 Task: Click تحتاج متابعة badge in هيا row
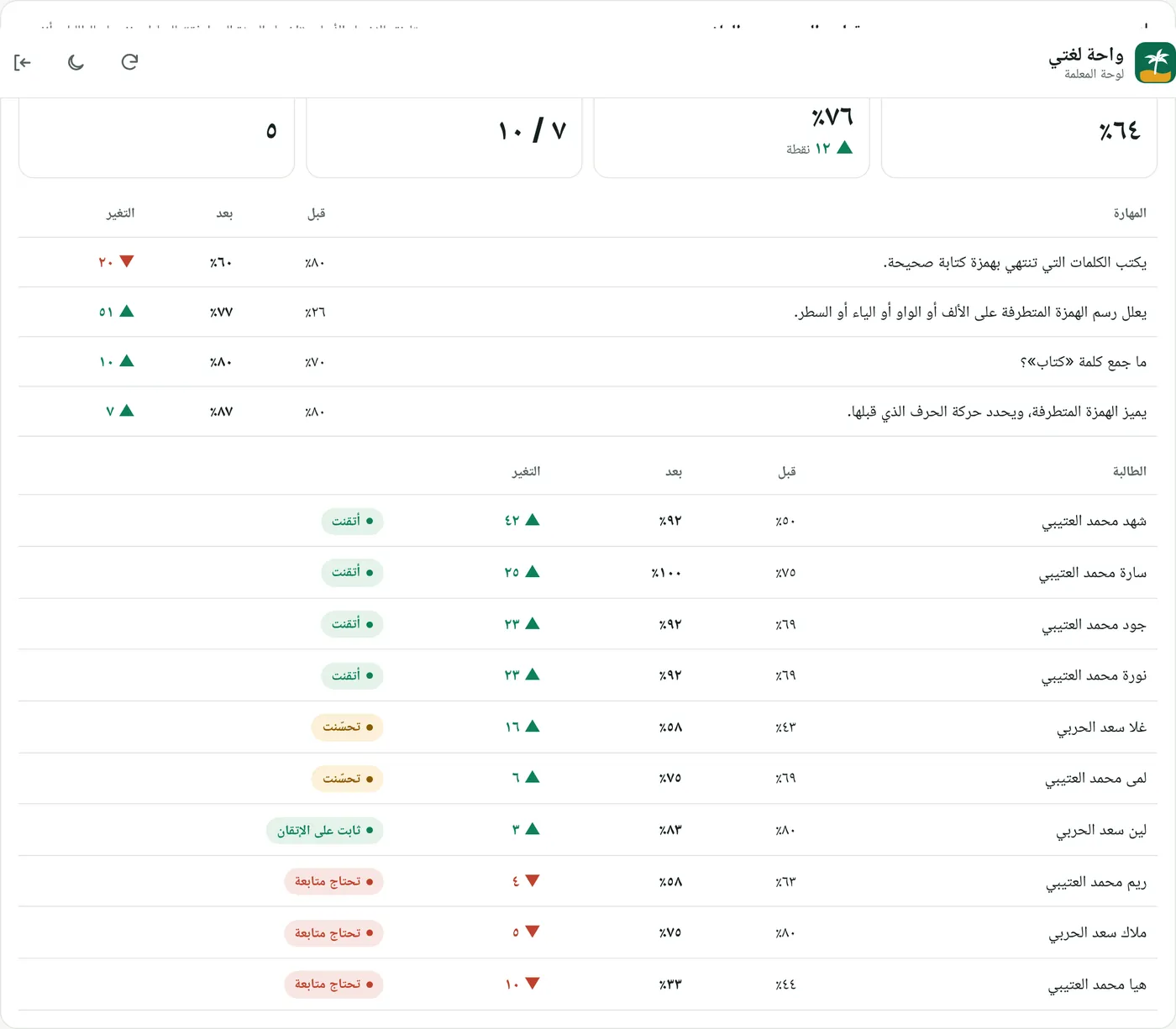pyautogui.click(x=333, y=984)
